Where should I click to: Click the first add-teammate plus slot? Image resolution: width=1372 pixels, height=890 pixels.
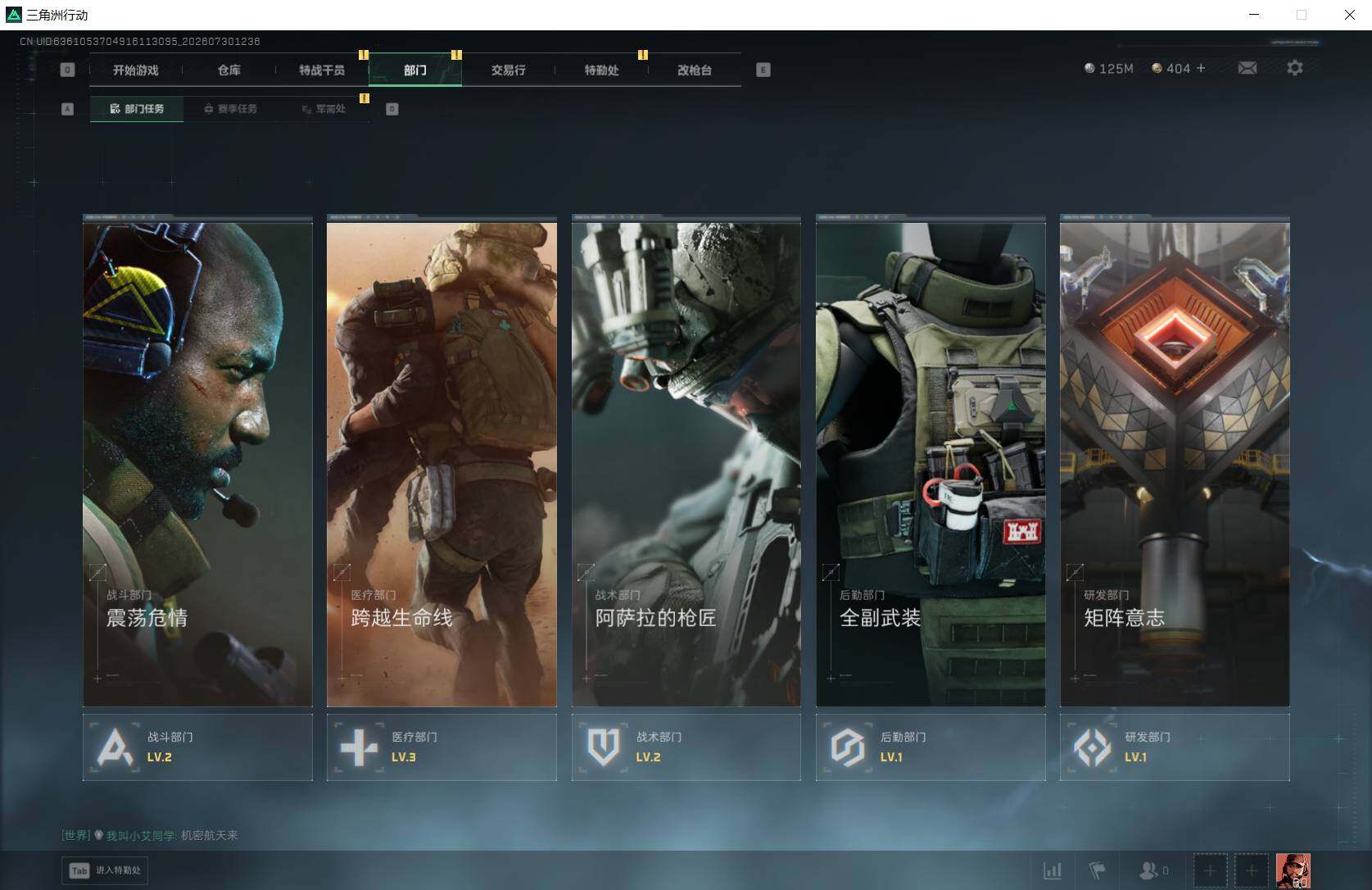point(1210,870)
